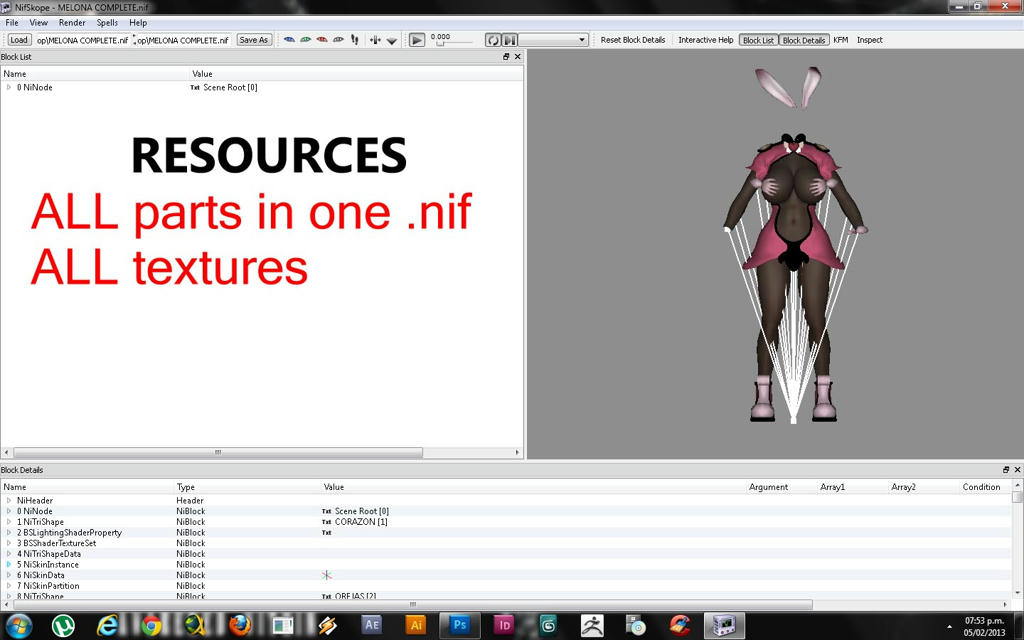Open the File menu
Image resolution: width=1024 pixels, height=640 pixels.
coord(12,22)
